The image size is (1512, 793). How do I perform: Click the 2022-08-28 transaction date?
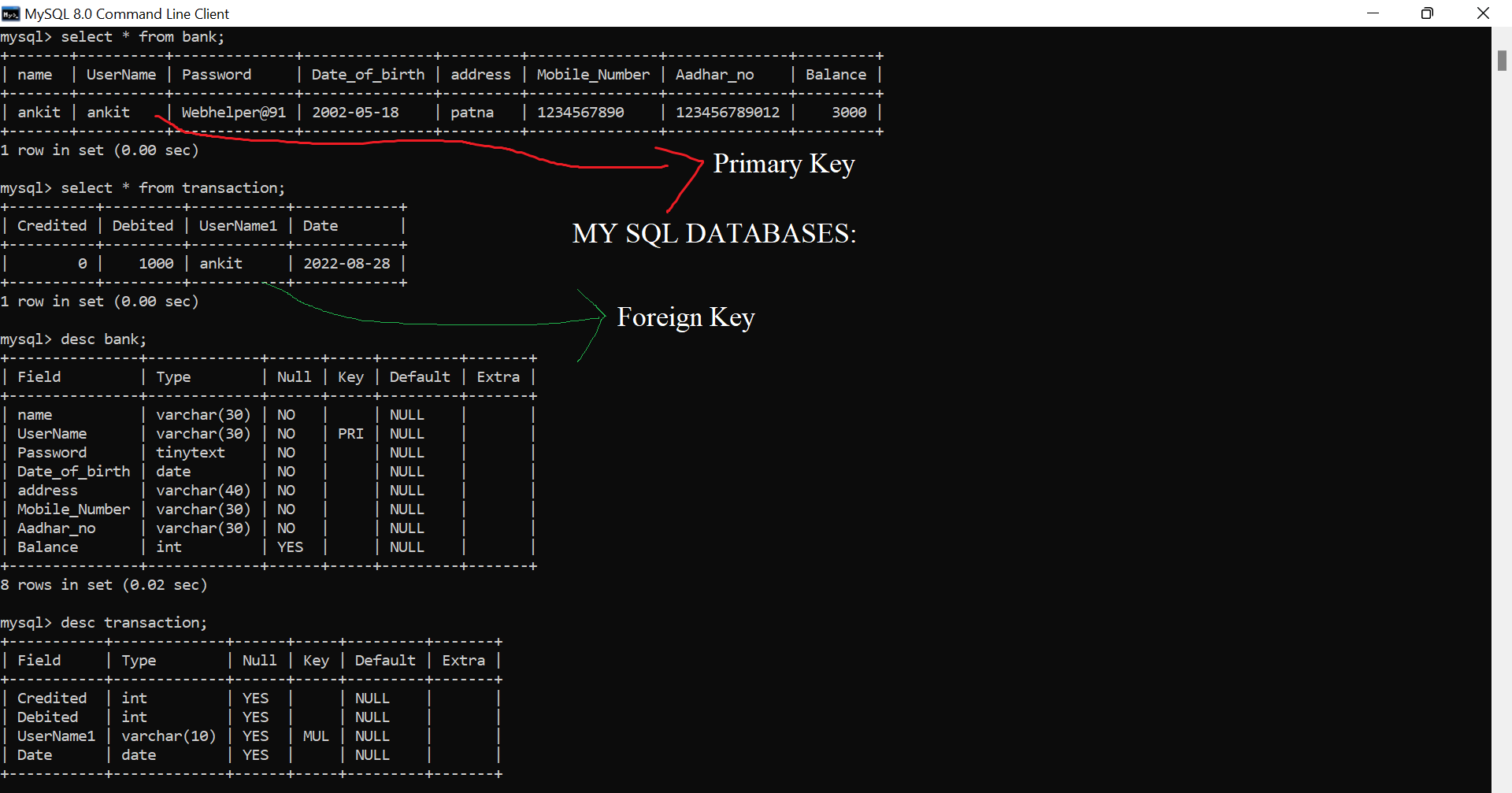[x=346, y=263]
